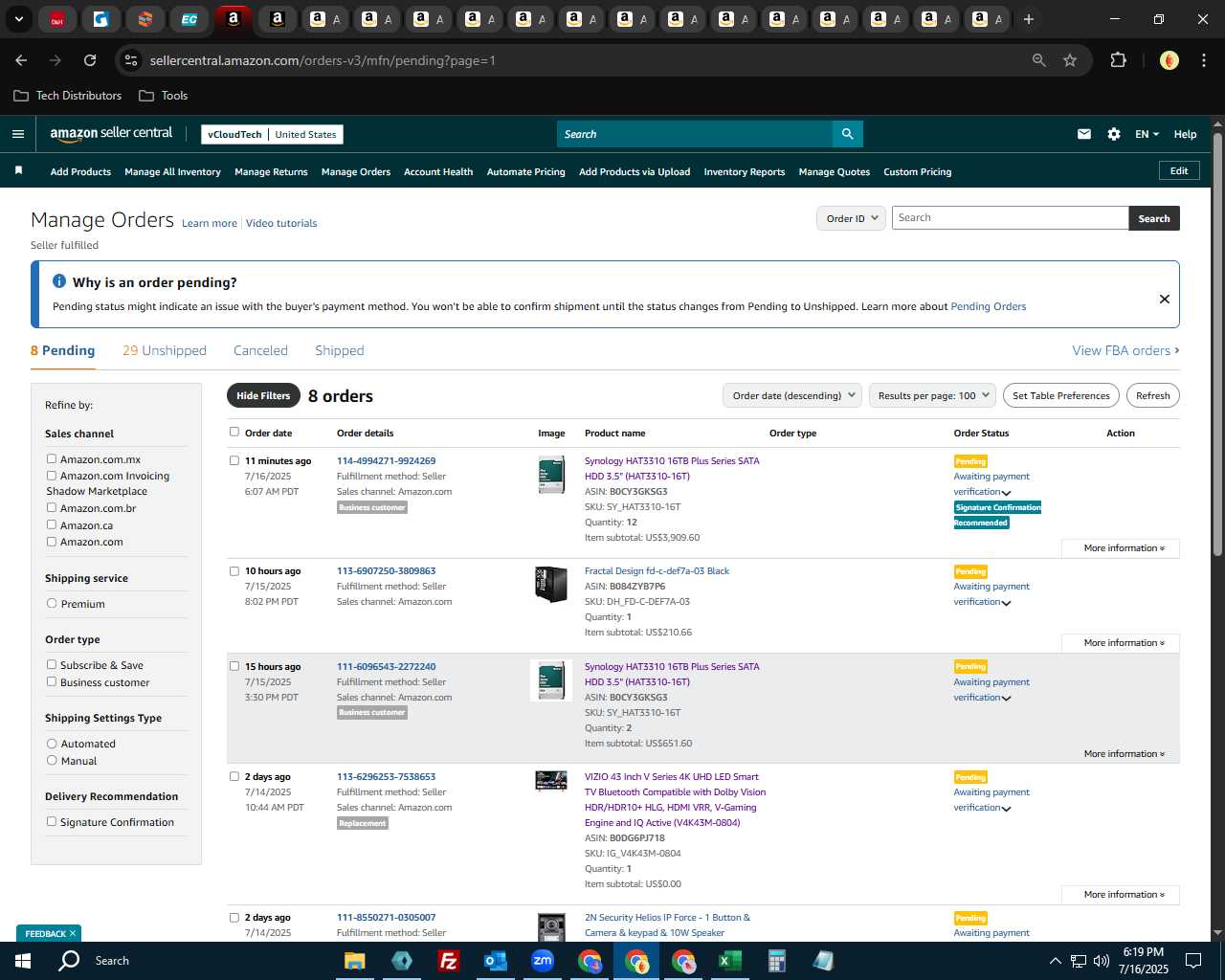Switch to the Shipped tab
This screenshot has height=980, width=1225.
click(x=340, y=350)
